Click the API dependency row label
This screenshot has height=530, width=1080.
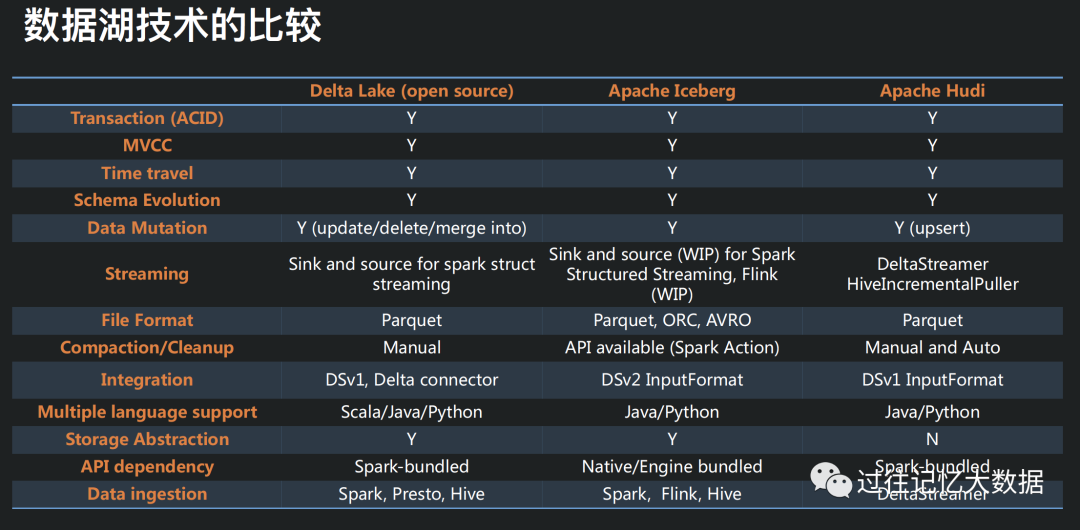point(147,467)
